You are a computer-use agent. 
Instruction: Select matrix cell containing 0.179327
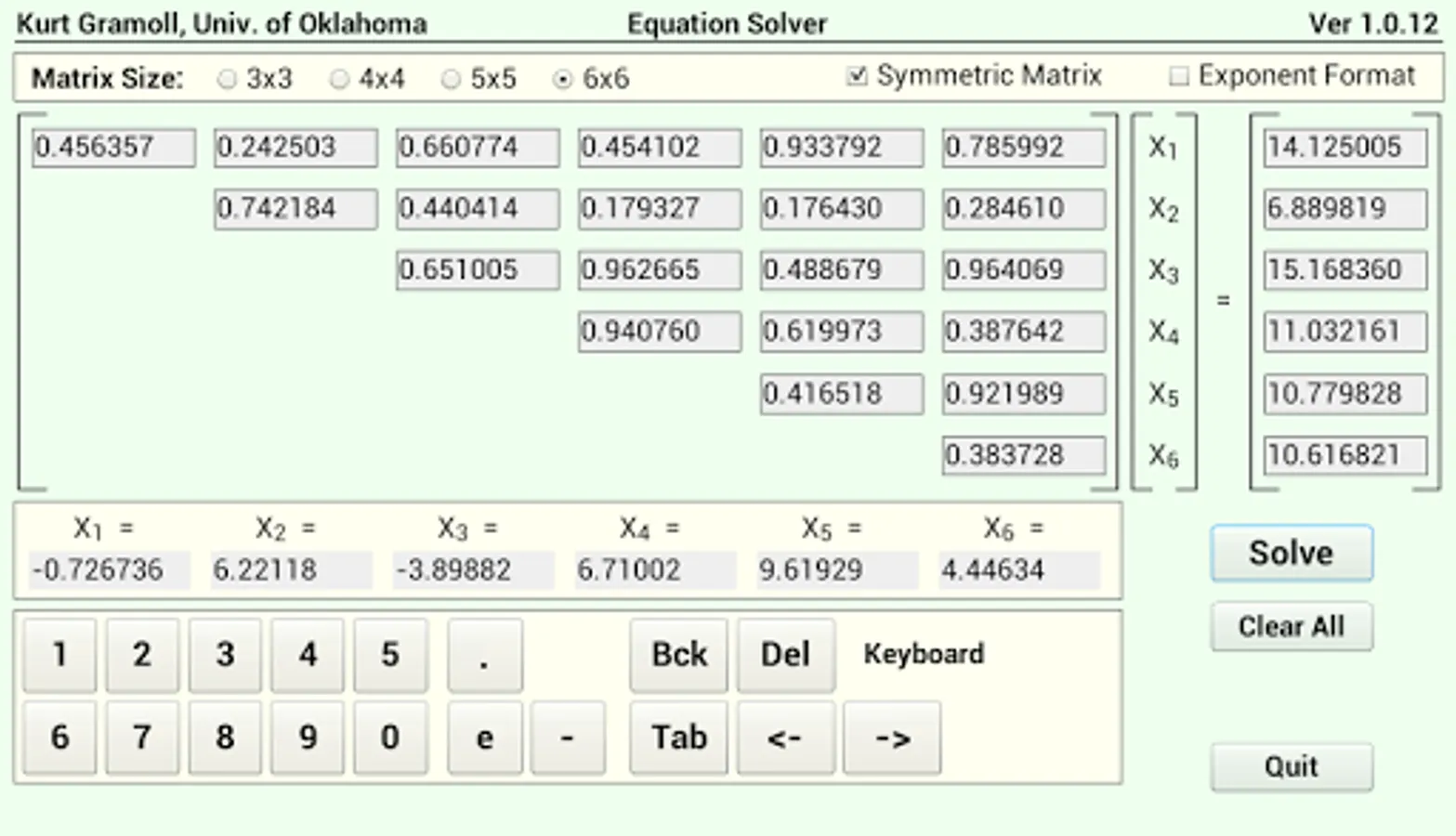tap(660, 209)
